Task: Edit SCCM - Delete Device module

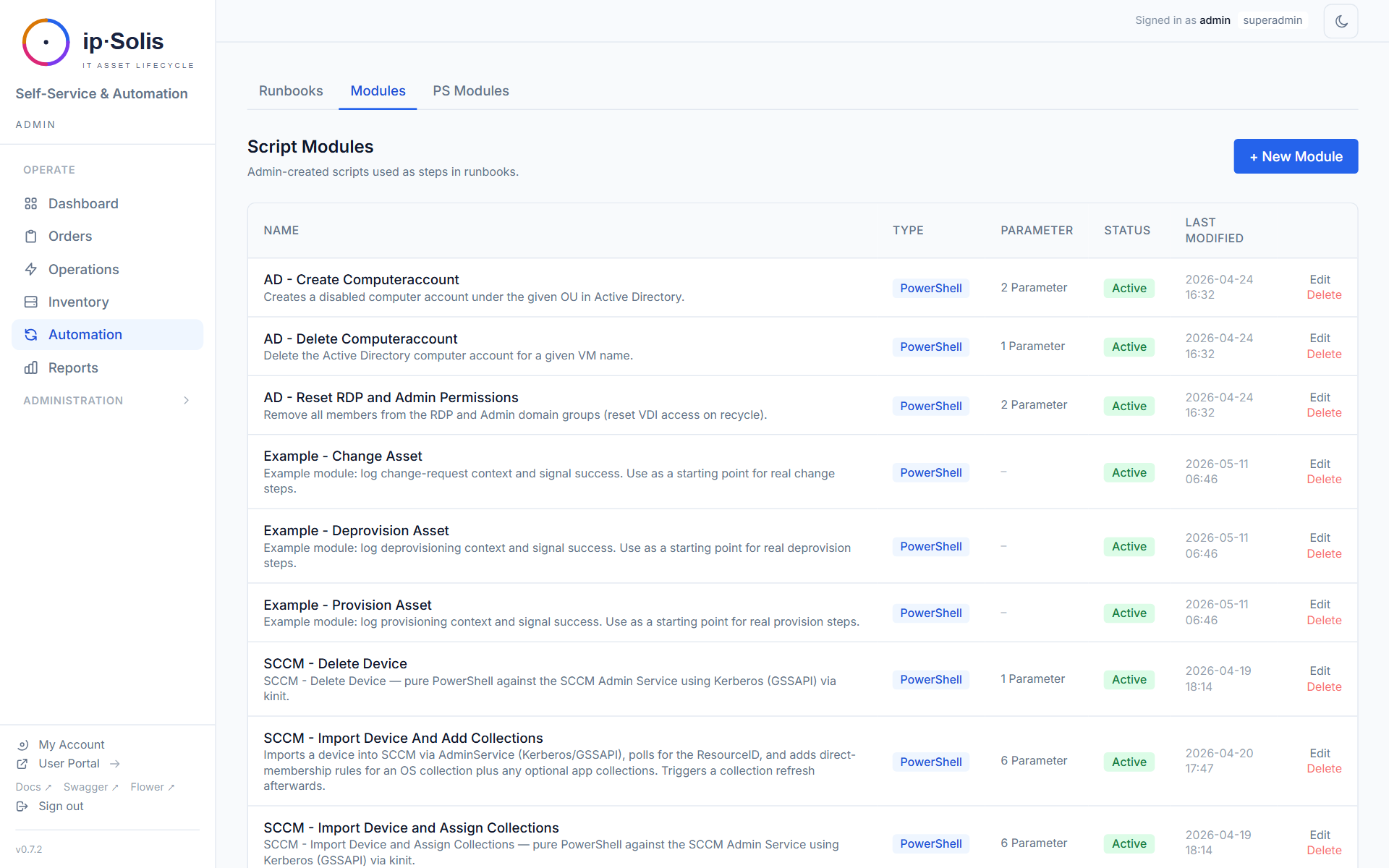Action: 1320,671
